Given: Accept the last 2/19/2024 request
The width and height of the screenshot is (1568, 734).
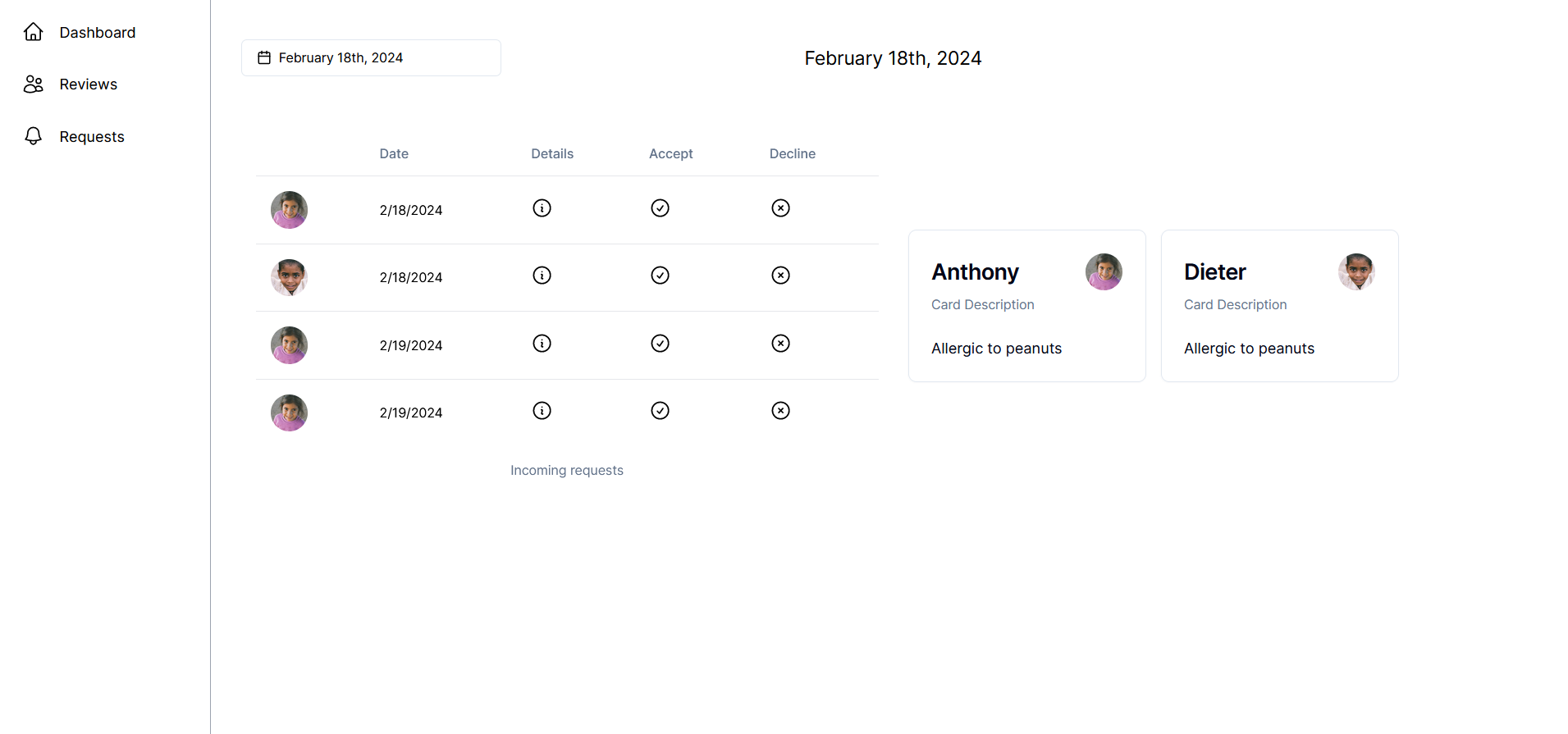Looking at the screenshot, I should (x=660, y=411).
